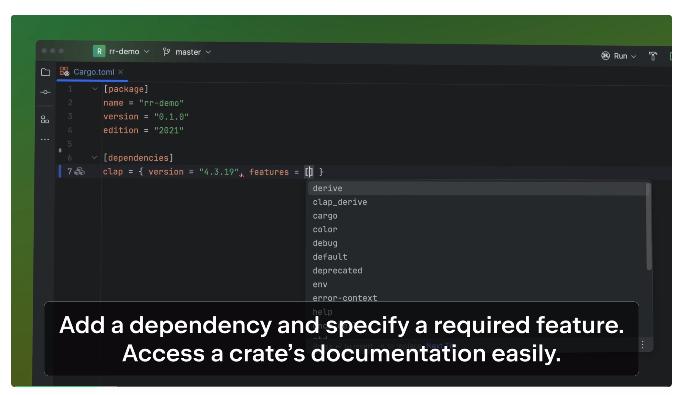Click the Build hammer icon

[x=653, y=56]
